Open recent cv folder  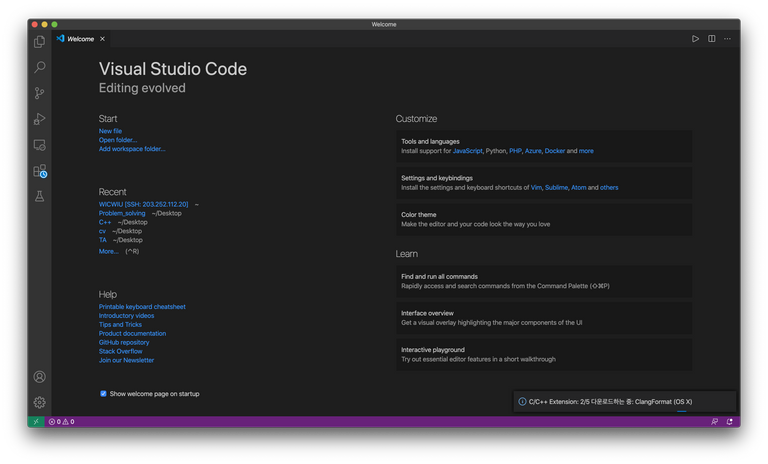102,231
